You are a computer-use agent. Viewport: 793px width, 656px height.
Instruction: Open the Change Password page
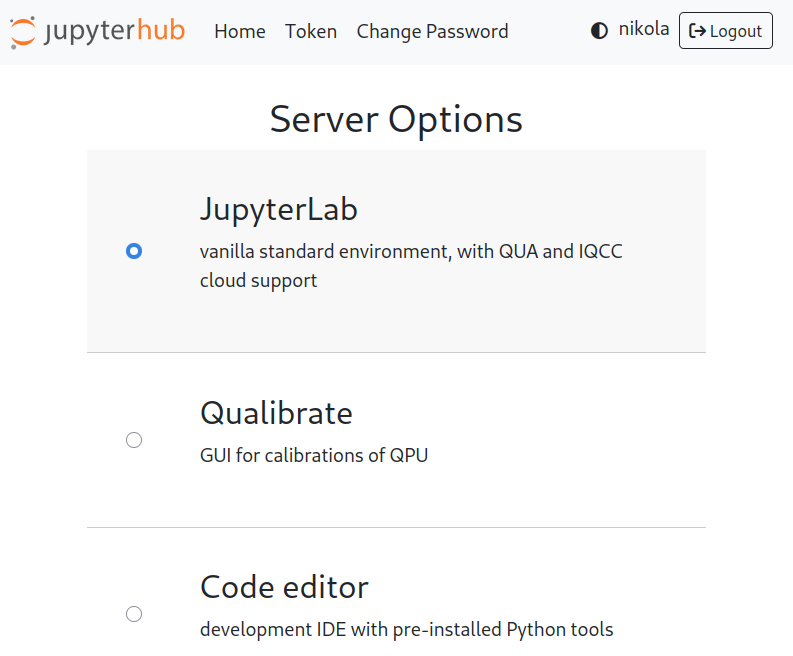point(432,32)
